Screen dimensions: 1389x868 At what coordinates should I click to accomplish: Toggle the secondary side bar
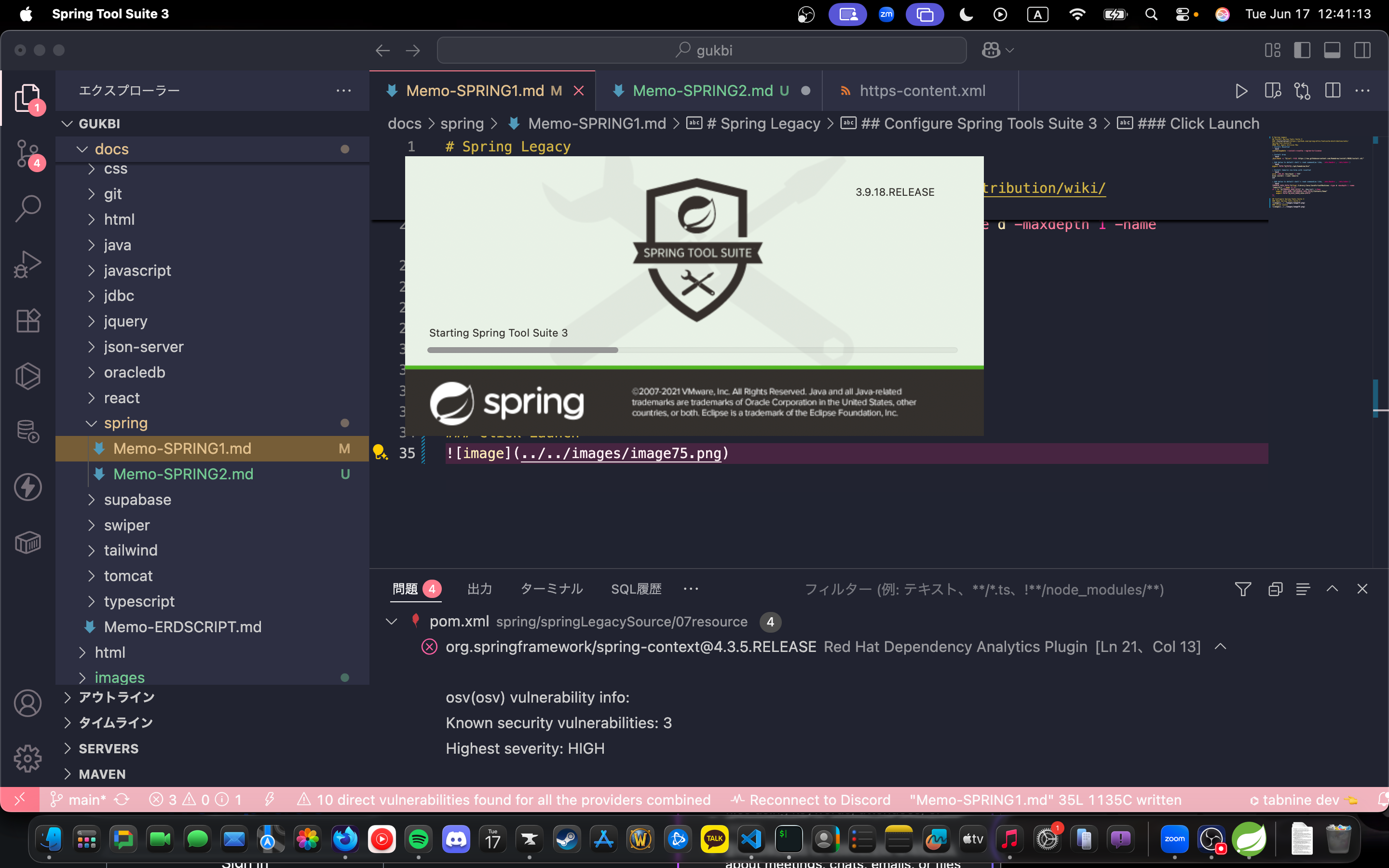[1362, 50]
